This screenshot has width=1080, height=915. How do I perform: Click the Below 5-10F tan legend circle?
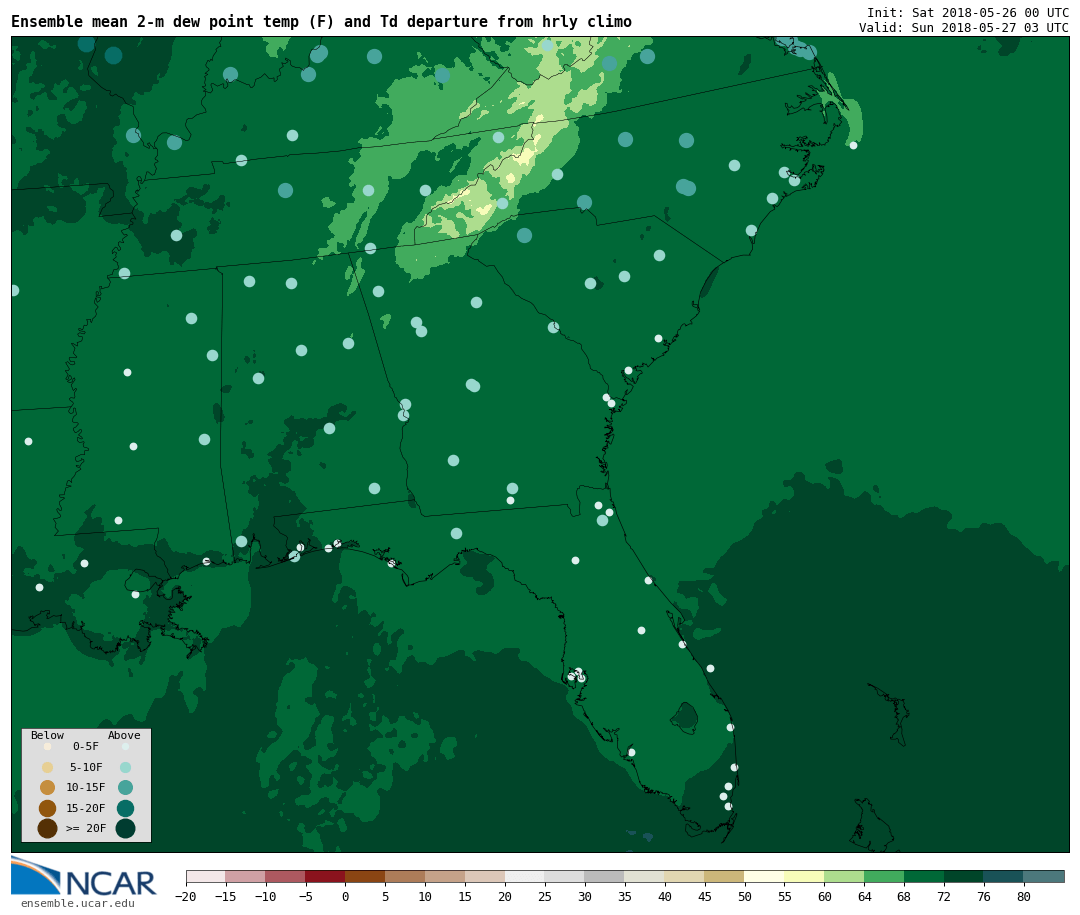(x=48, y=768)
